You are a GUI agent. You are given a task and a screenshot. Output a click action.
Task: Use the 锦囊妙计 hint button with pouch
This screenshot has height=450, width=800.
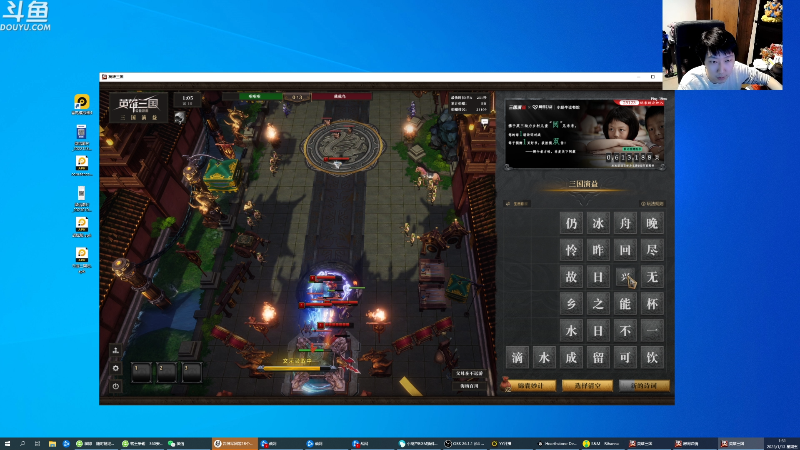pyautogui.click(x=529, y=385)
